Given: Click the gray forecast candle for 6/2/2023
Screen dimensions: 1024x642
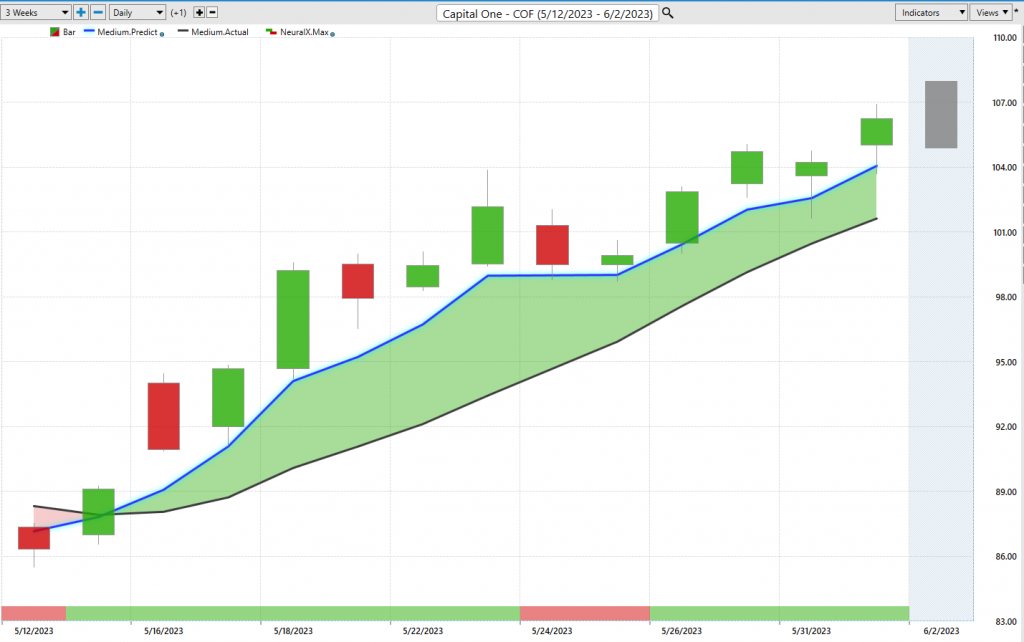Looking at the screenshot, I should click(941, 114).
